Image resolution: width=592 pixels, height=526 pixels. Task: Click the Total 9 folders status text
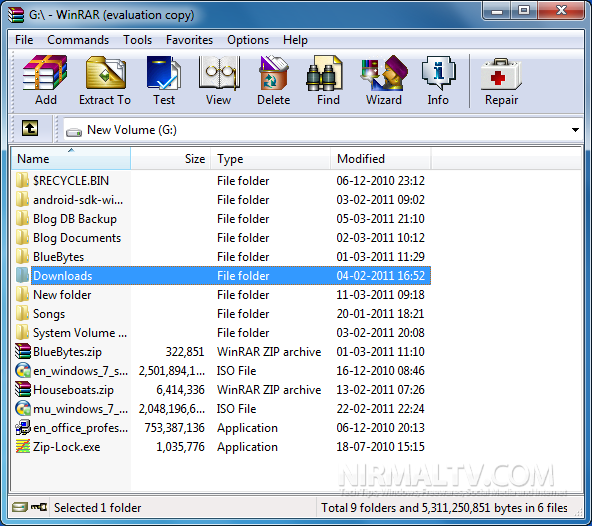click(x=444, y=507)
